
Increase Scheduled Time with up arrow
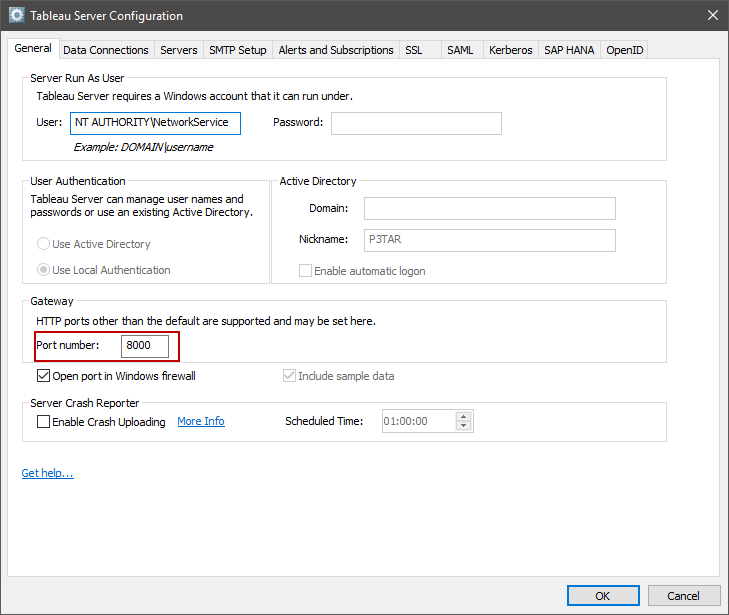click(x=464, y=416)
